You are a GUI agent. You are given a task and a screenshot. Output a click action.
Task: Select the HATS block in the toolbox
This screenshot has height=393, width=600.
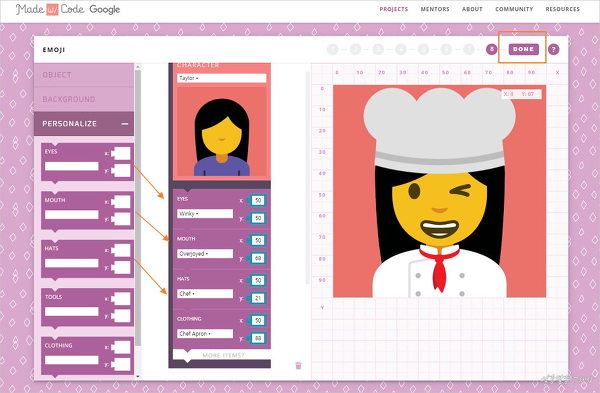coord(87,259)
